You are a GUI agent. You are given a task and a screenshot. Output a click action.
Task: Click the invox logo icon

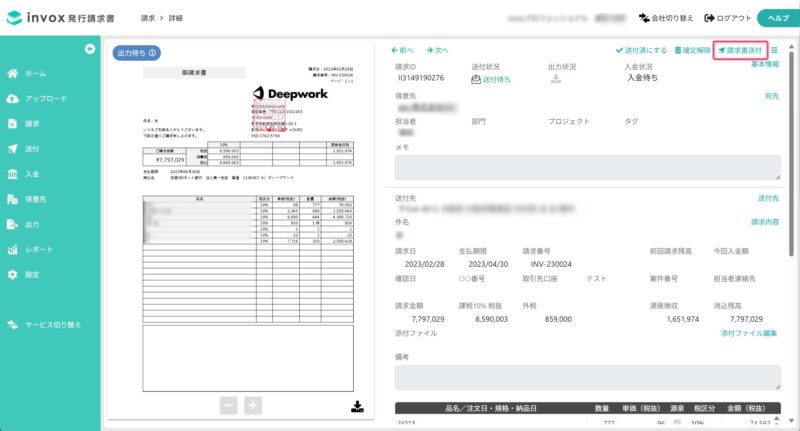pyautogui.click(x=14, y=18)
